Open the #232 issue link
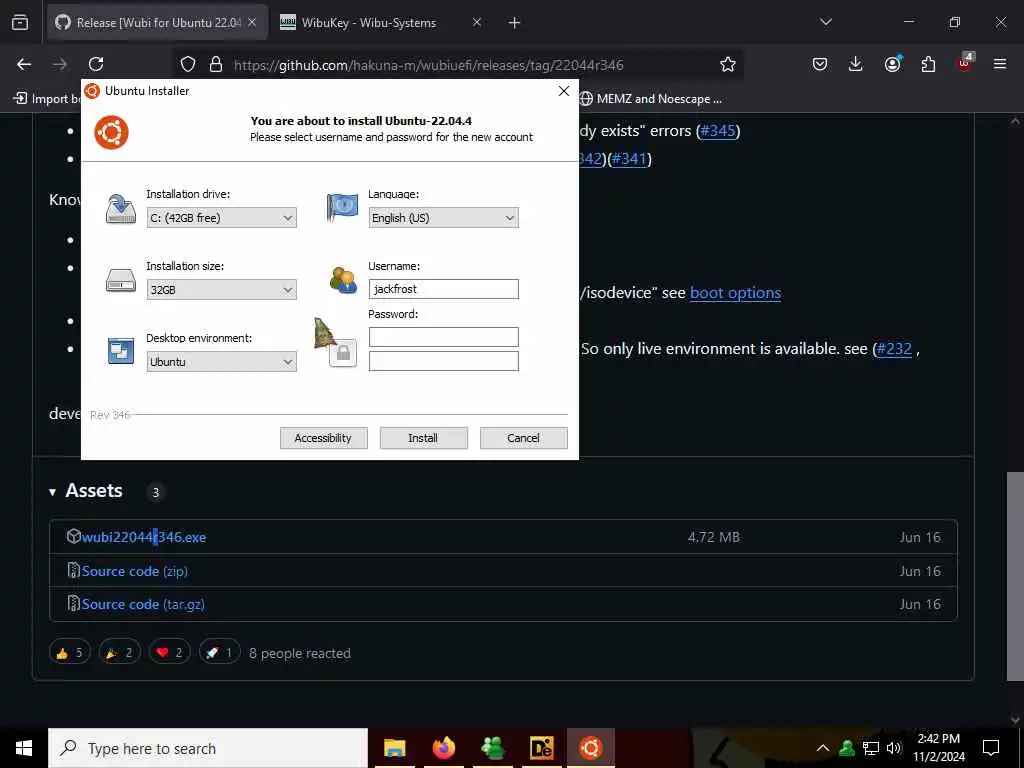This screenshot has width=1024, height=768. (894, 349)
